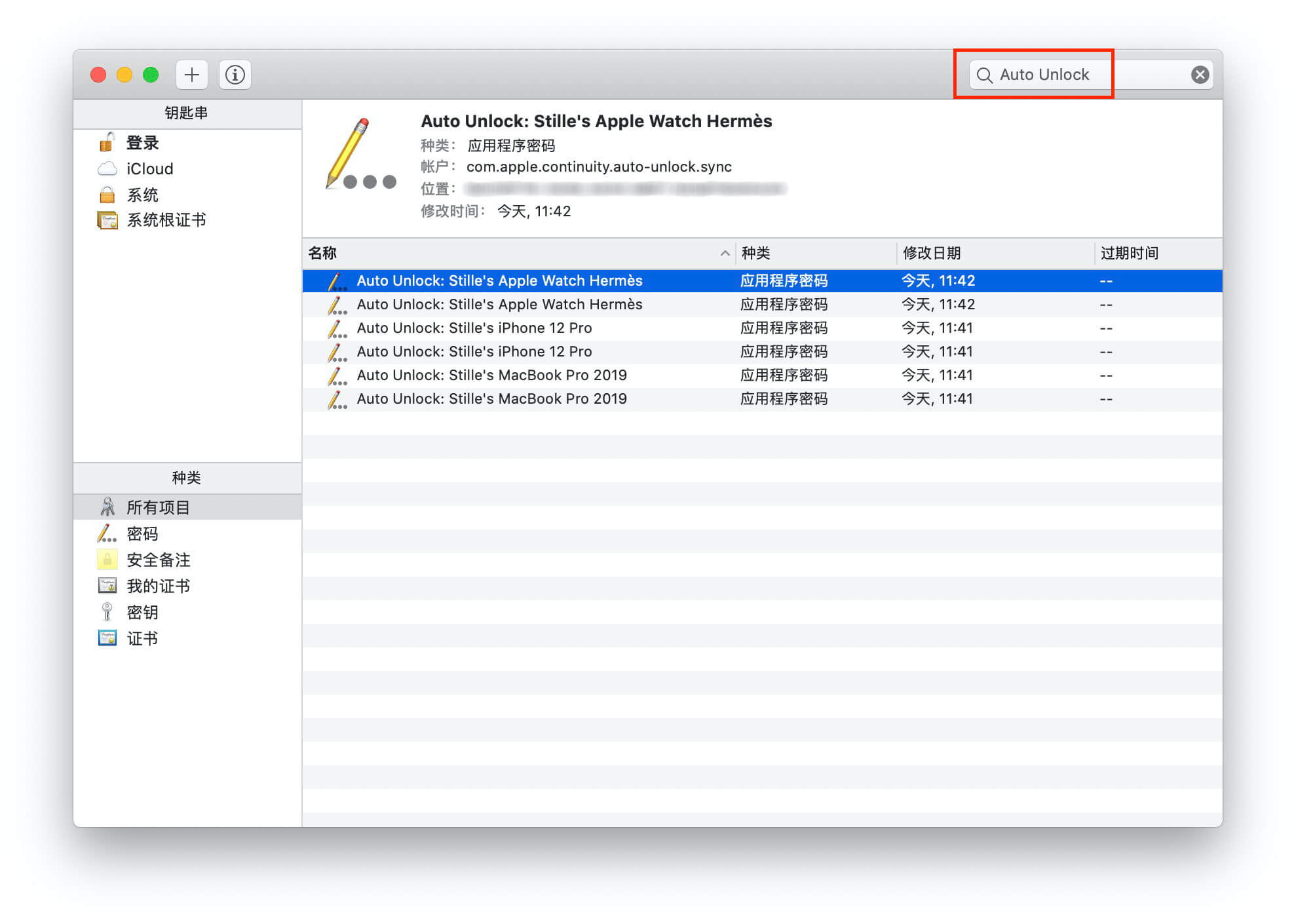This screenshot has height=924, width=1296.
Task: Click the locked padlock icon beside 系统
Action: pyautogui.click(x=107, y=195)
